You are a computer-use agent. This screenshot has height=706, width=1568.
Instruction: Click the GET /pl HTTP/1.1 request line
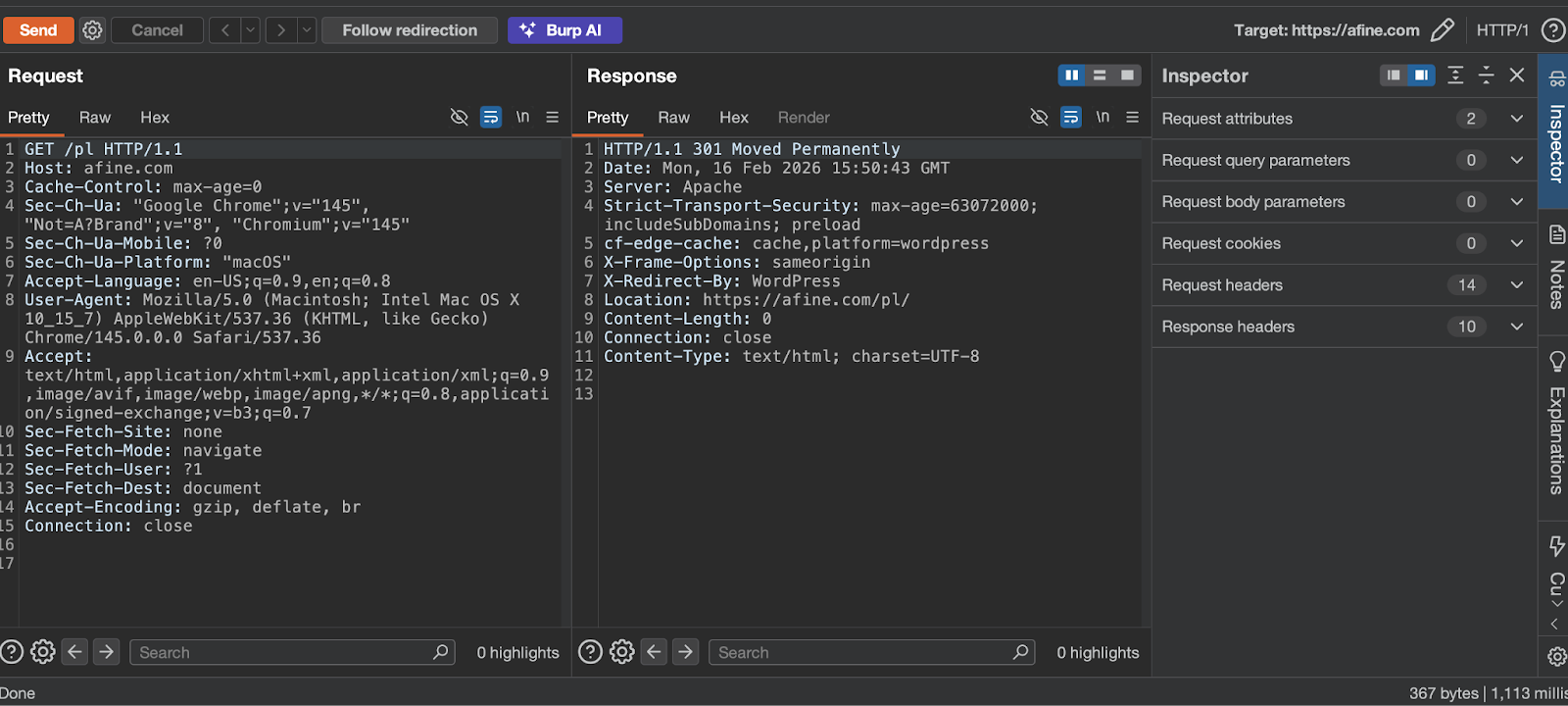point(104,149)
